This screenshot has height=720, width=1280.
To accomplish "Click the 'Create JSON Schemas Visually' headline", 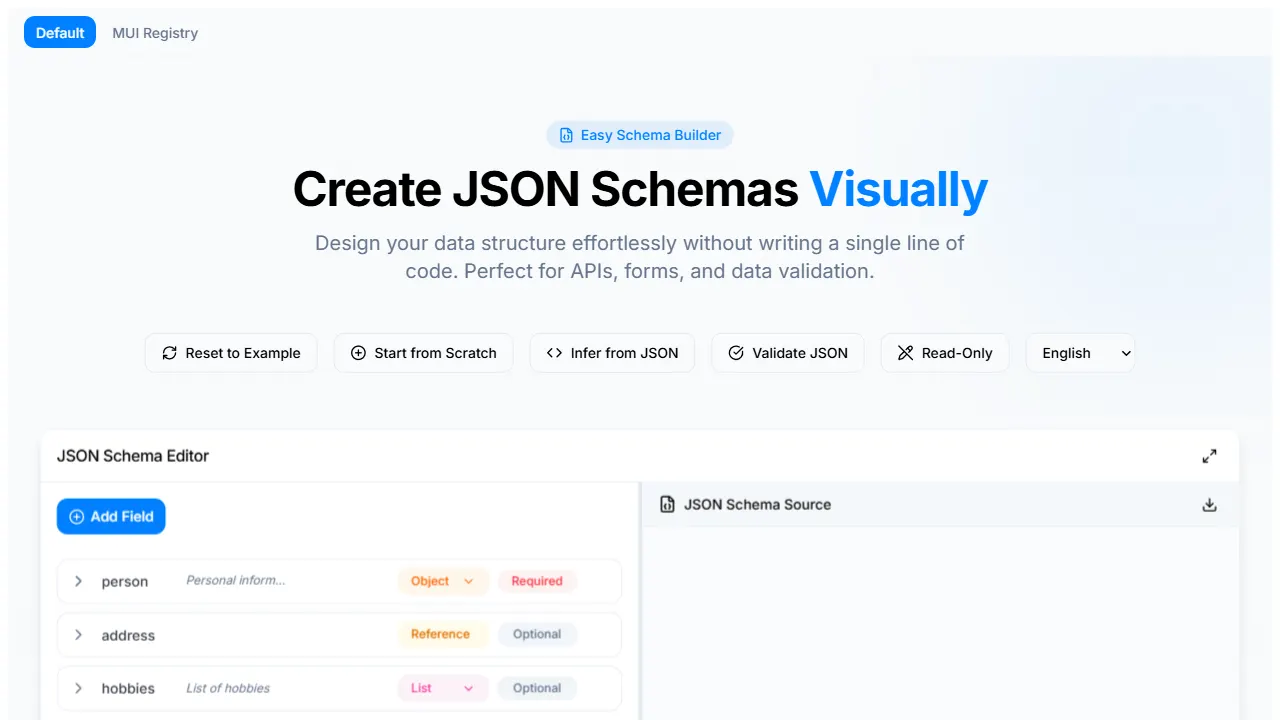I will coord(640,189).
